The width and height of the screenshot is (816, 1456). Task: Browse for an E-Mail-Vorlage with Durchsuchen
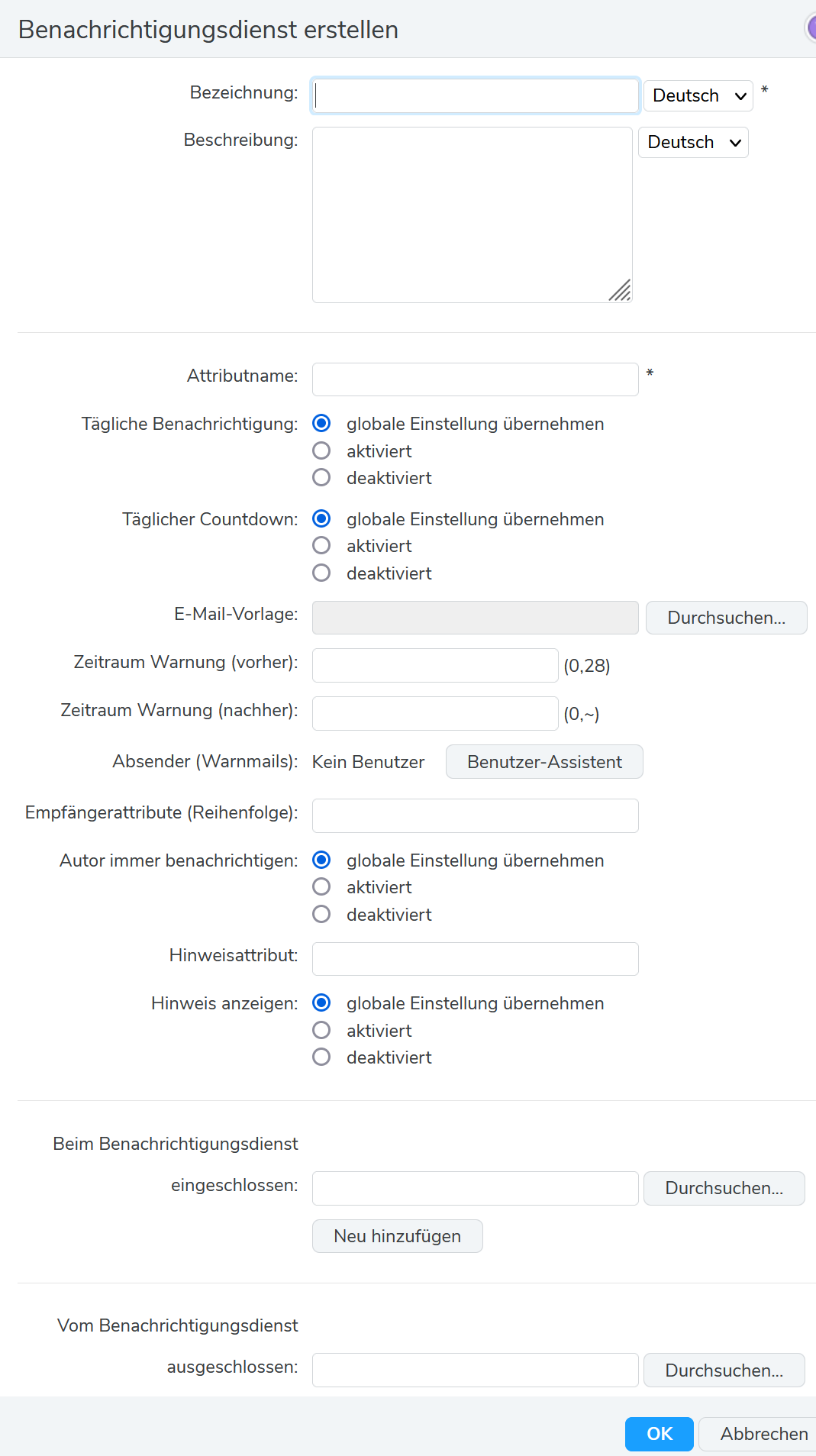click(726, 618)
